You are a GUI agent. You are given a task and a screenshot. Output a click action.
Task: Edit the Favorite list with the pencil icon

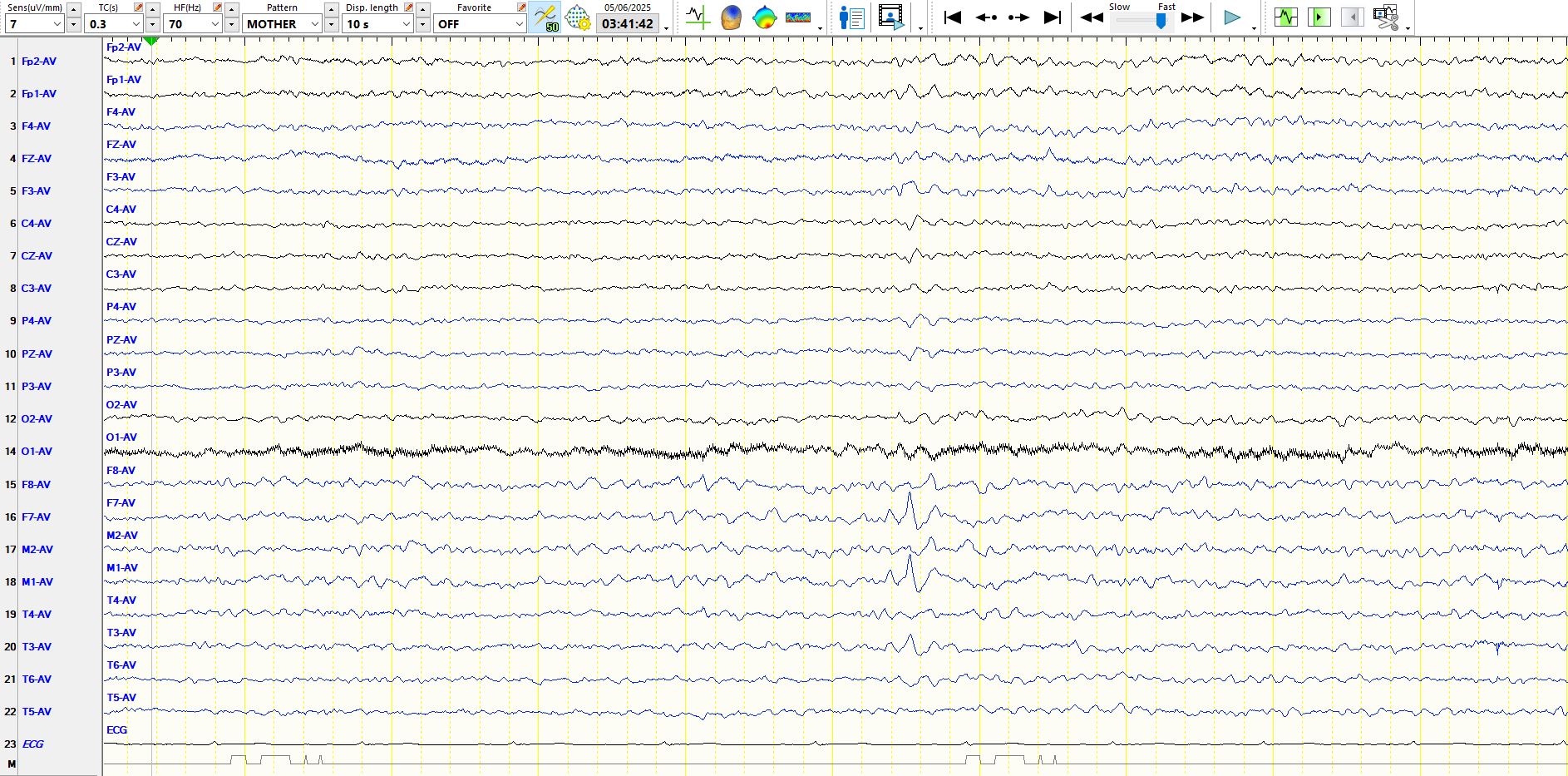(x=521, y=7)
